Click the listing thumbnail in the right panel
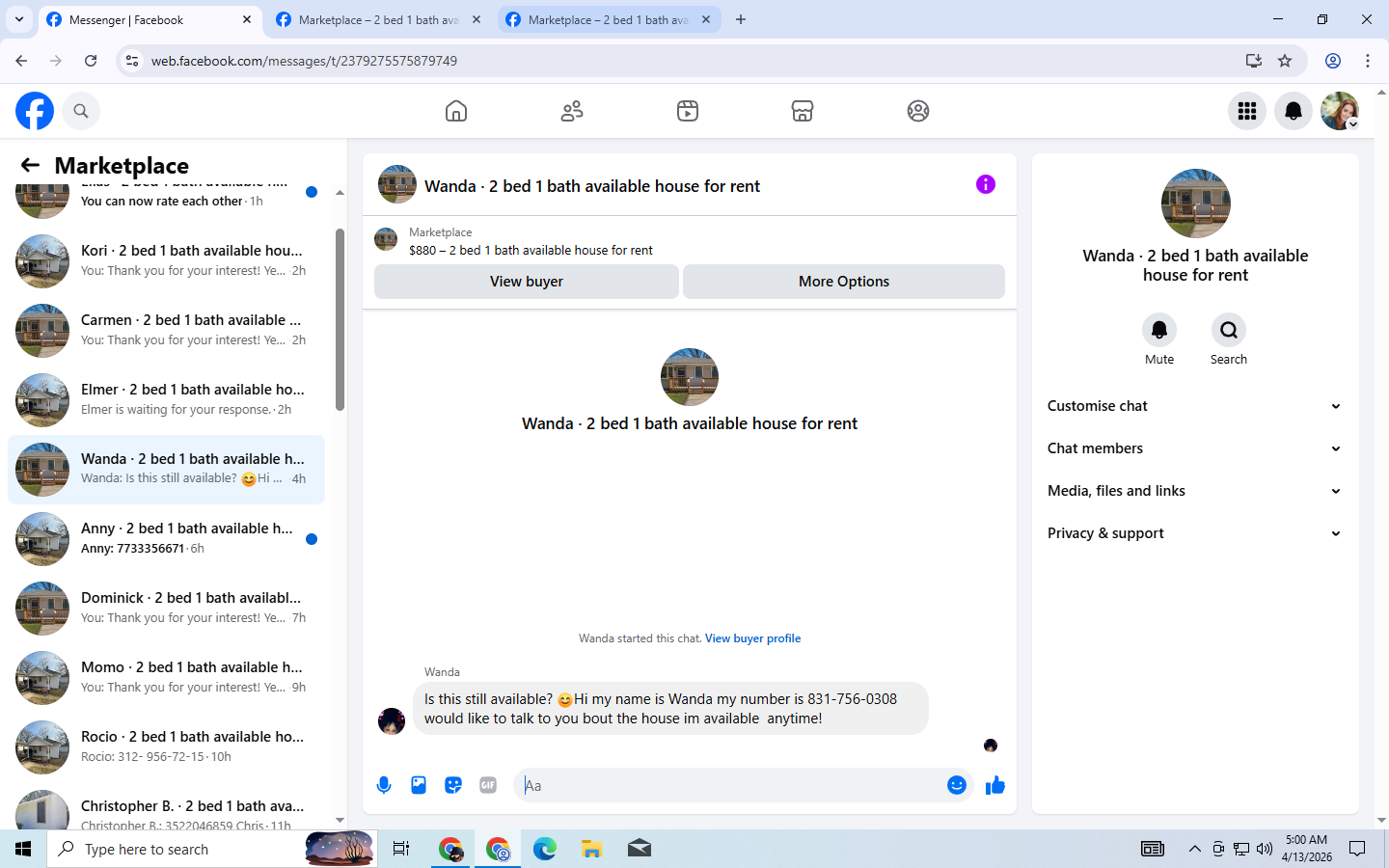This screenshot has height=868, width=1389. click(x=1196, y=203)
